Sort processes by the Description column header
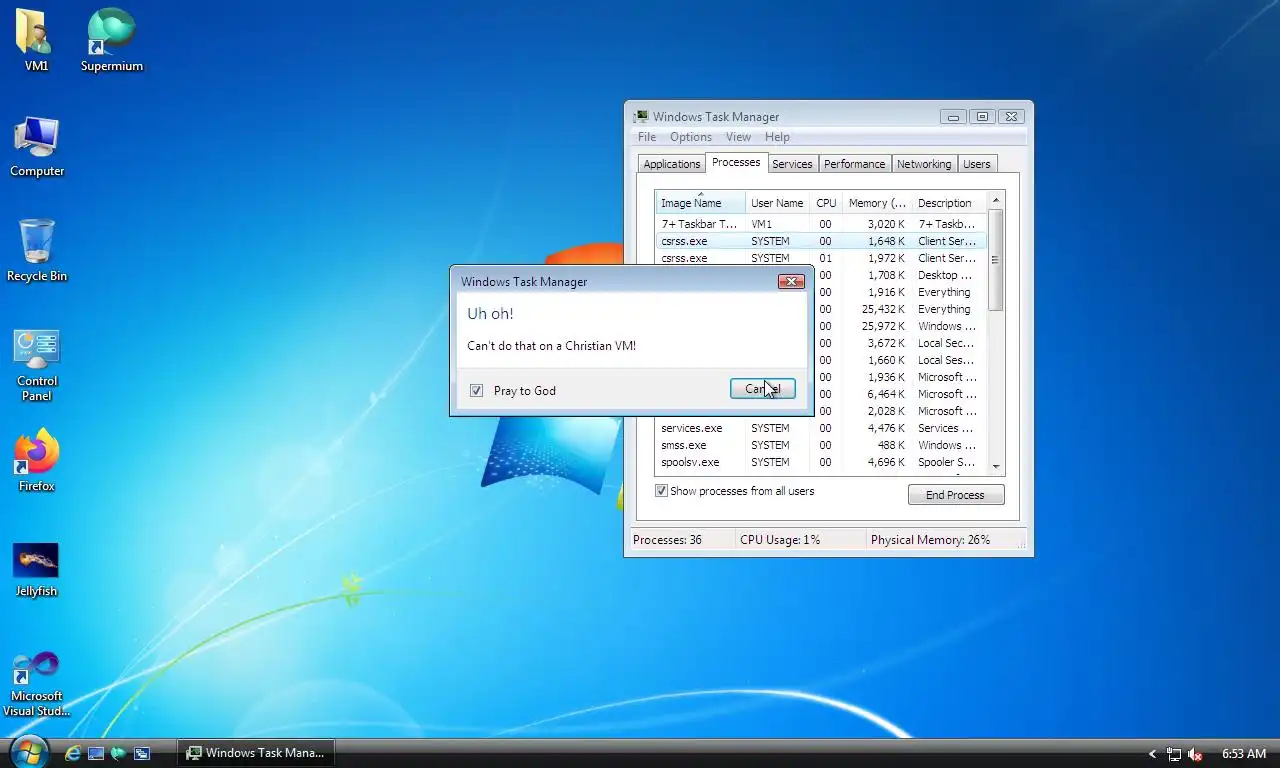 point(949,203)
